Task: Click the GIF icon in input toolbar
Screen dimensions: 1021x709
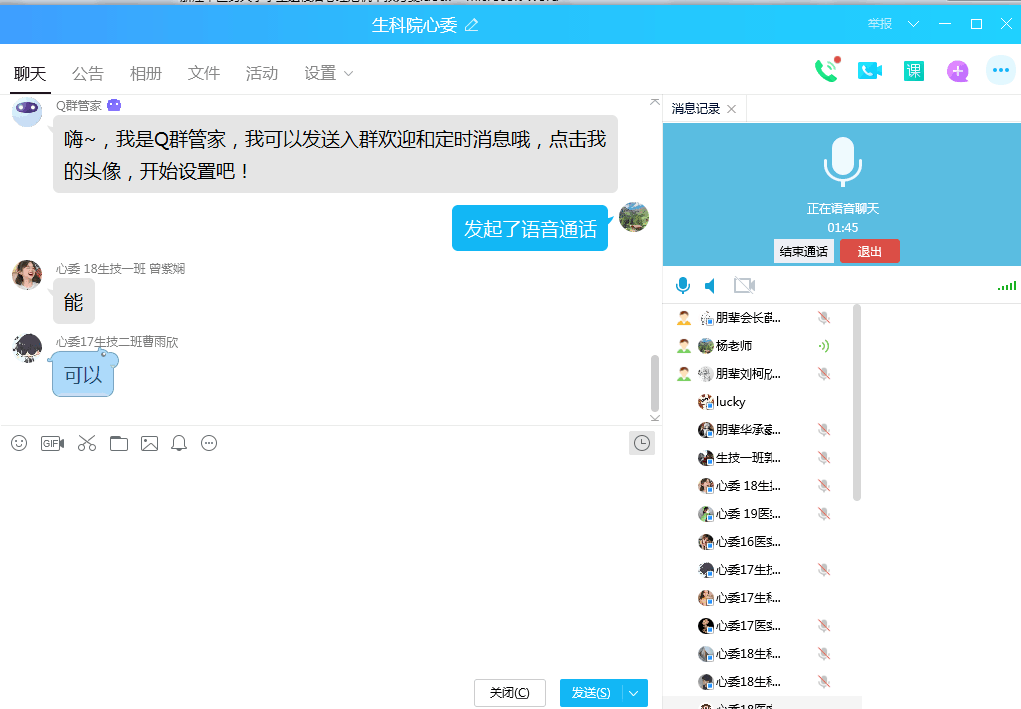Action: 52,443
